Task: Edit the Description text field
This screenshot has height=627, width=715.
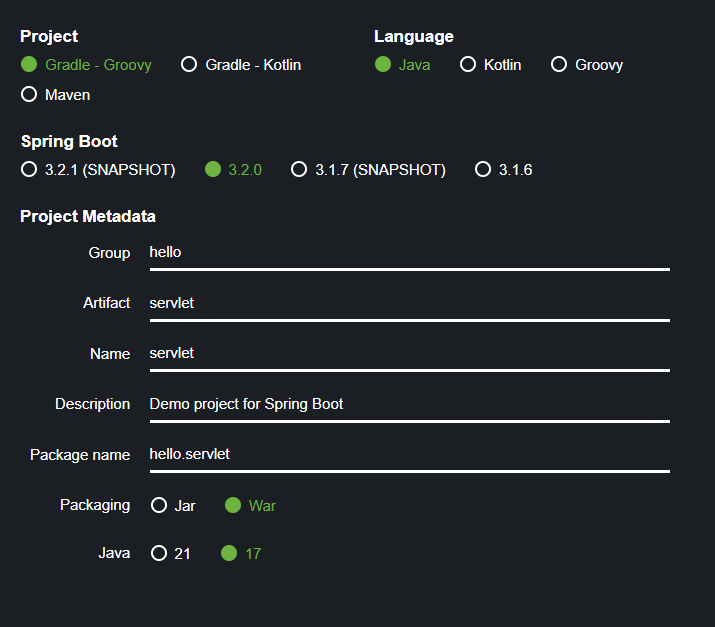Action: click(x=408, y=404)
